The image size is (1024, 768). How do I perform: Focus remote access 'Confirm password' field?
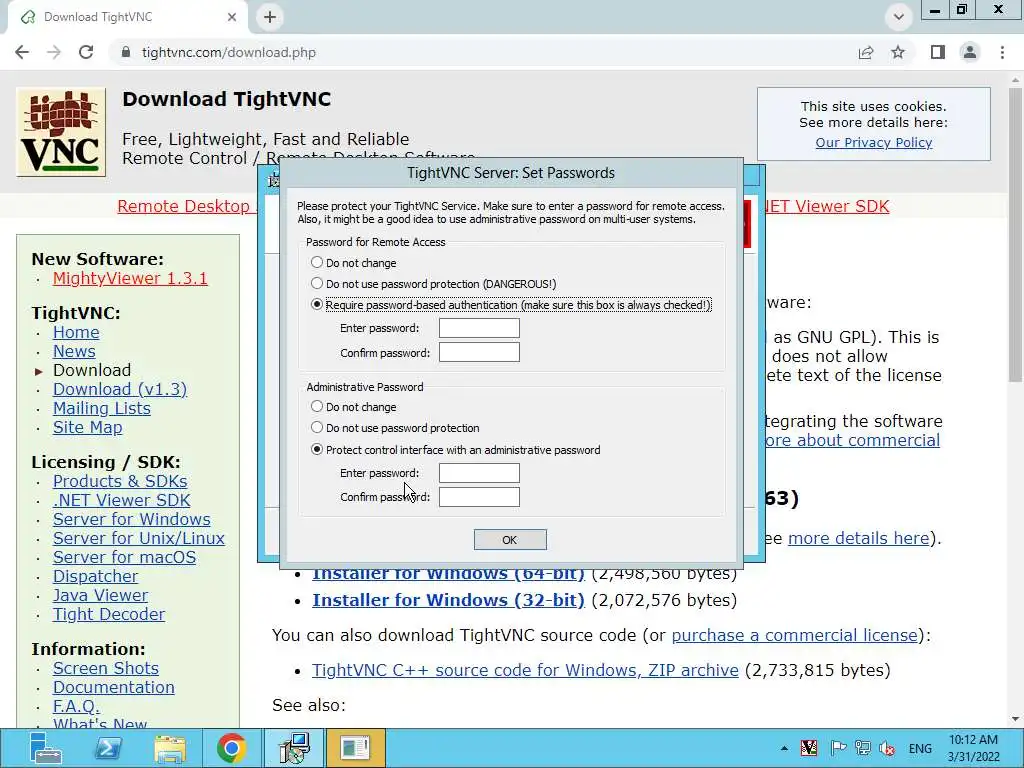point(479,352)
